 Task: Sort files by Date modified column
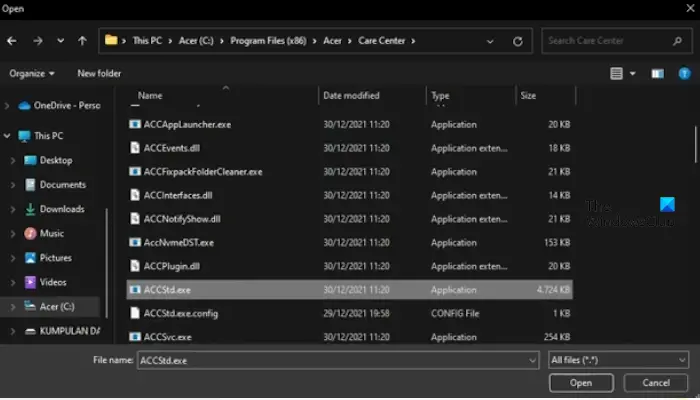[x=351, y=96]
